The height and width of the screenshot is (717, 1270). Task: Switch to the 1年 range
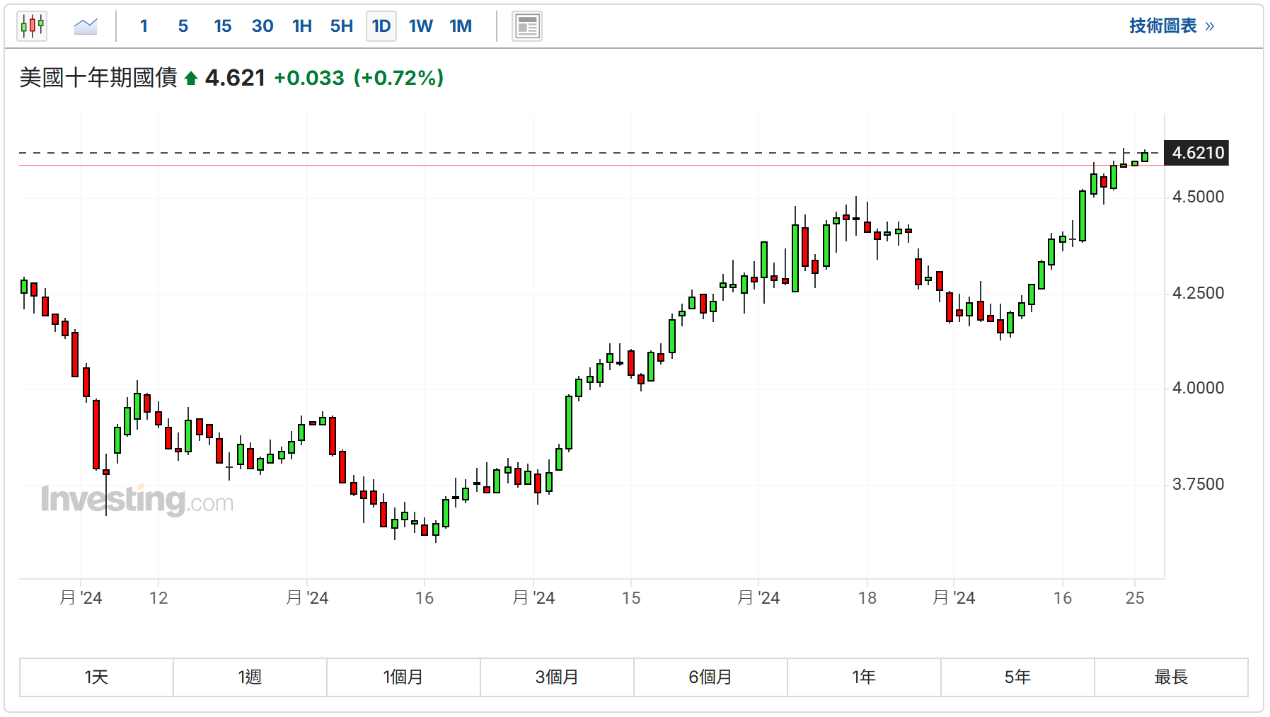coord(864,677)
